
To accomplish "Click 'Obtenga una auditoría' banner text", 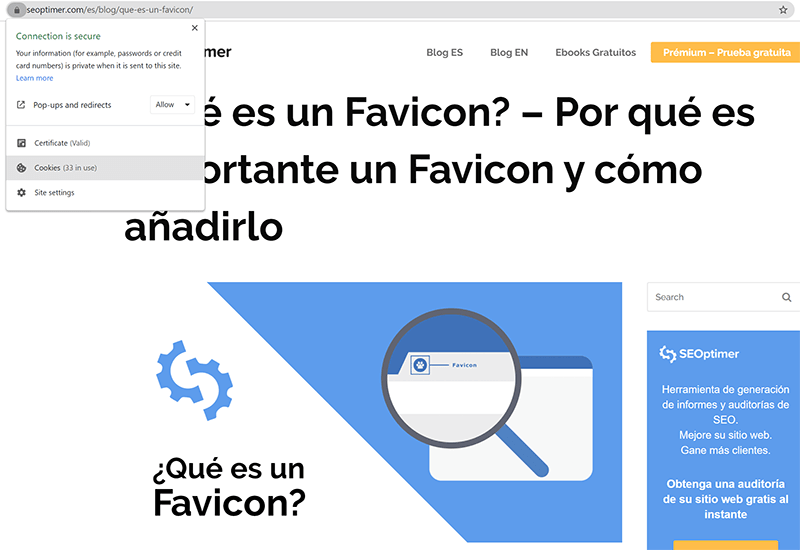I will (x=726, y=499).
